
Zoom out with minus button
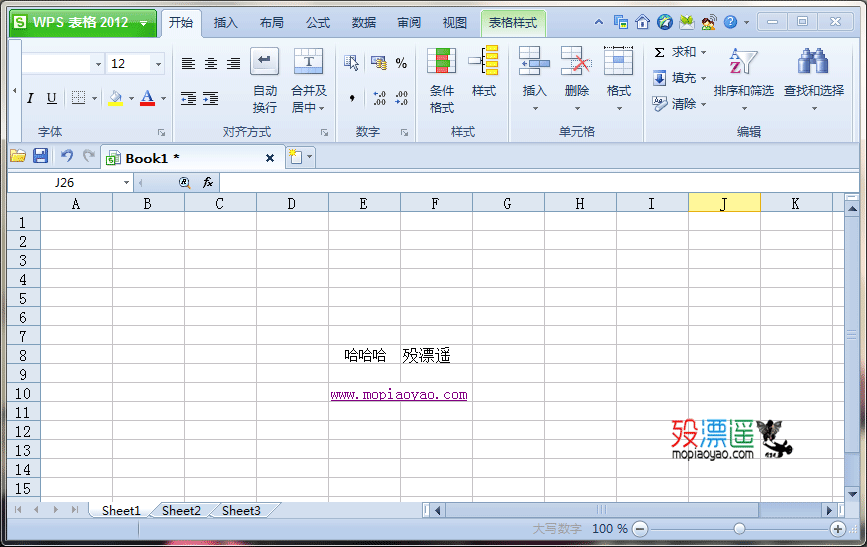coord(640,529)
